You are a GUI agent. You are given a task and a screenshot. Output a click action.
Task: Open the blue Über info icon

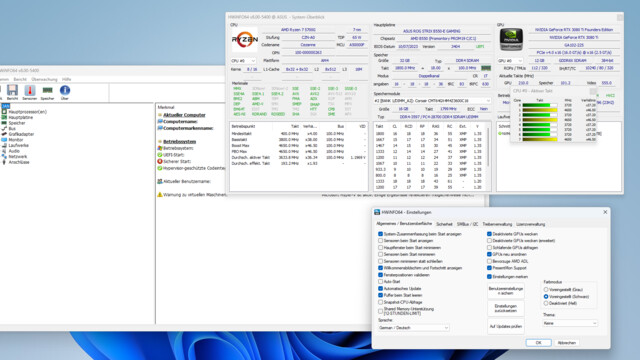tap(64, 90)
